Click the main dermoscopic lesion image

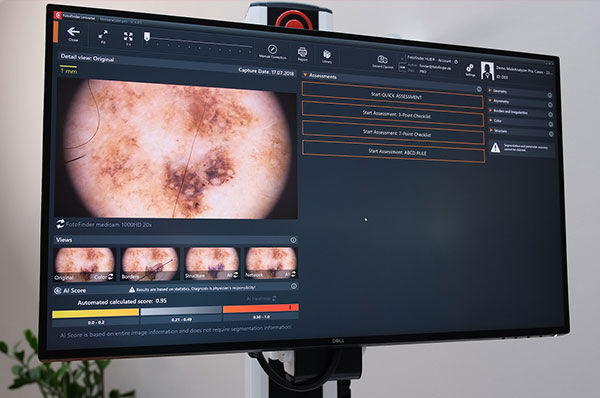[x=176, y=148]
